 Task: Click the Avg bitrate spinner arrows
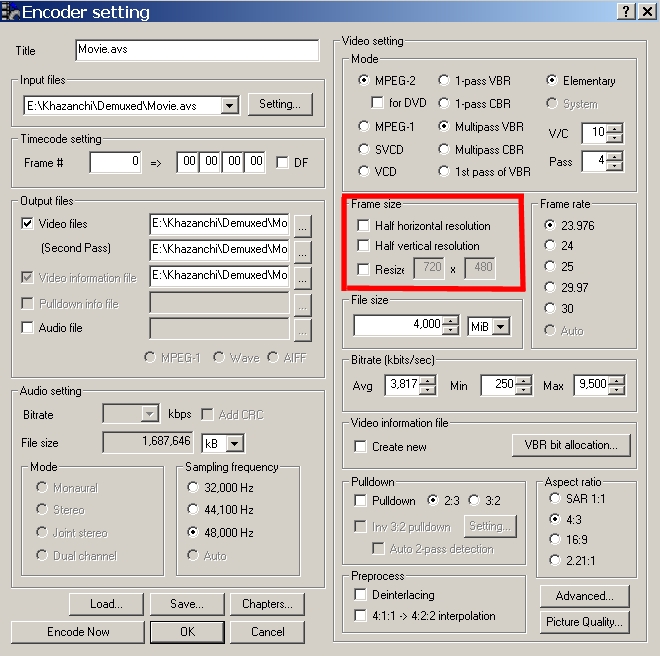pos(427,385)
